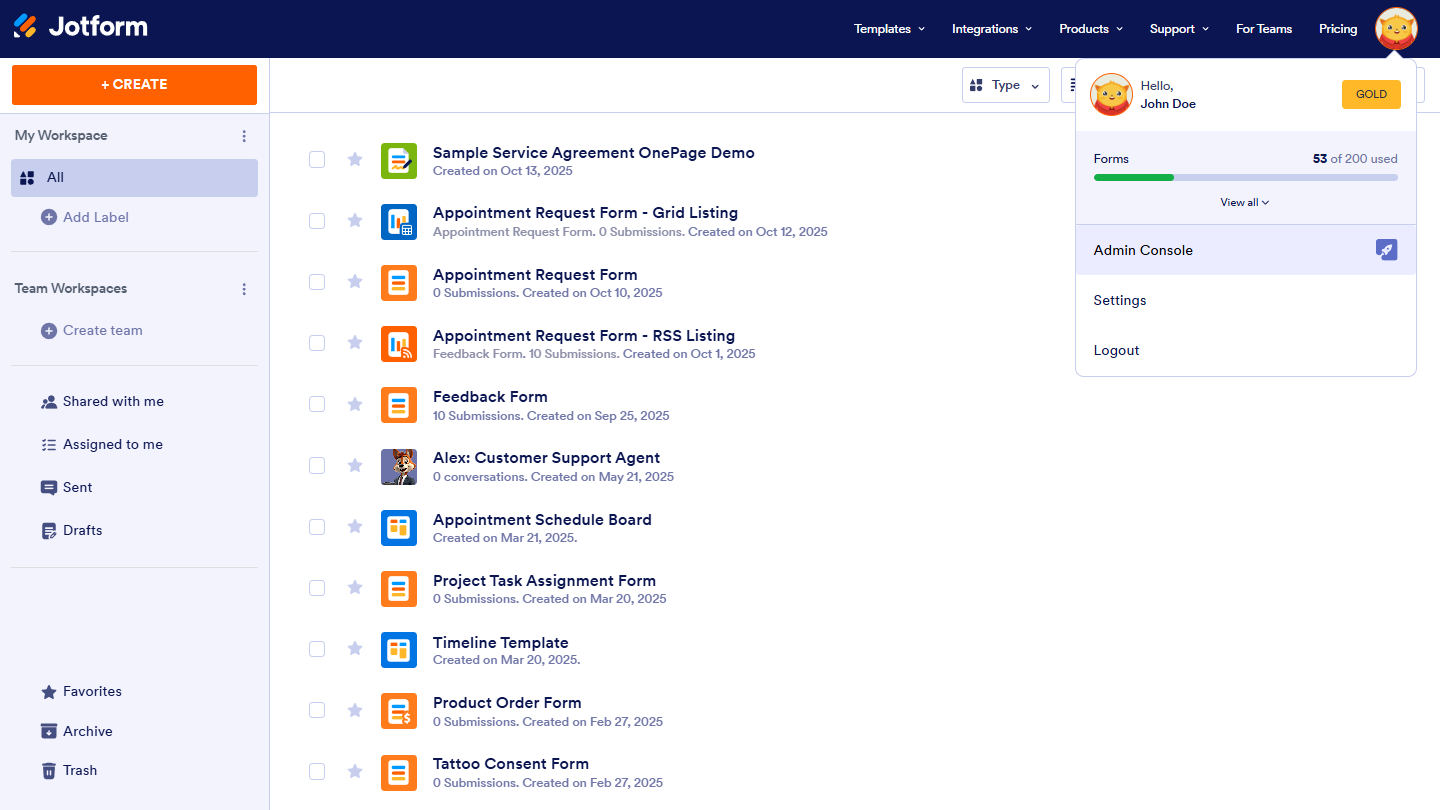Click the rocket icon beside Admin Console

point(1386,250)
